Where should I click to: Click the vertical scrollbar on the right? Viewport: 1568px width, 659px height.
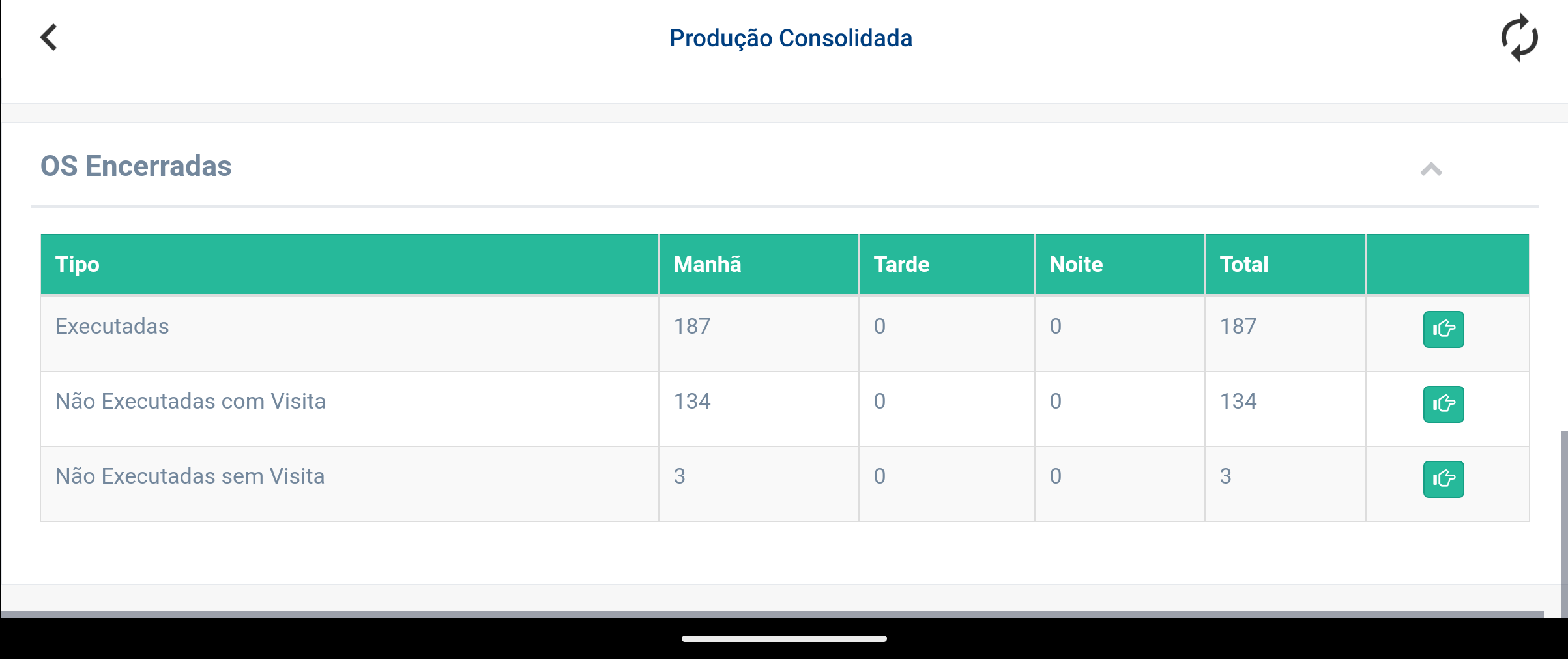(1563, 521)
